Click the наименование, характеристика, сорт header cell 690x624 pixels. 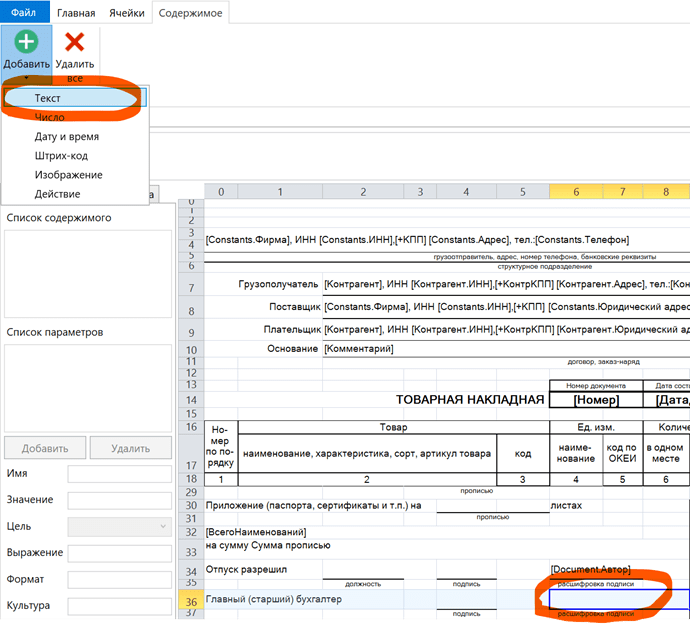[x=367, y=453]
